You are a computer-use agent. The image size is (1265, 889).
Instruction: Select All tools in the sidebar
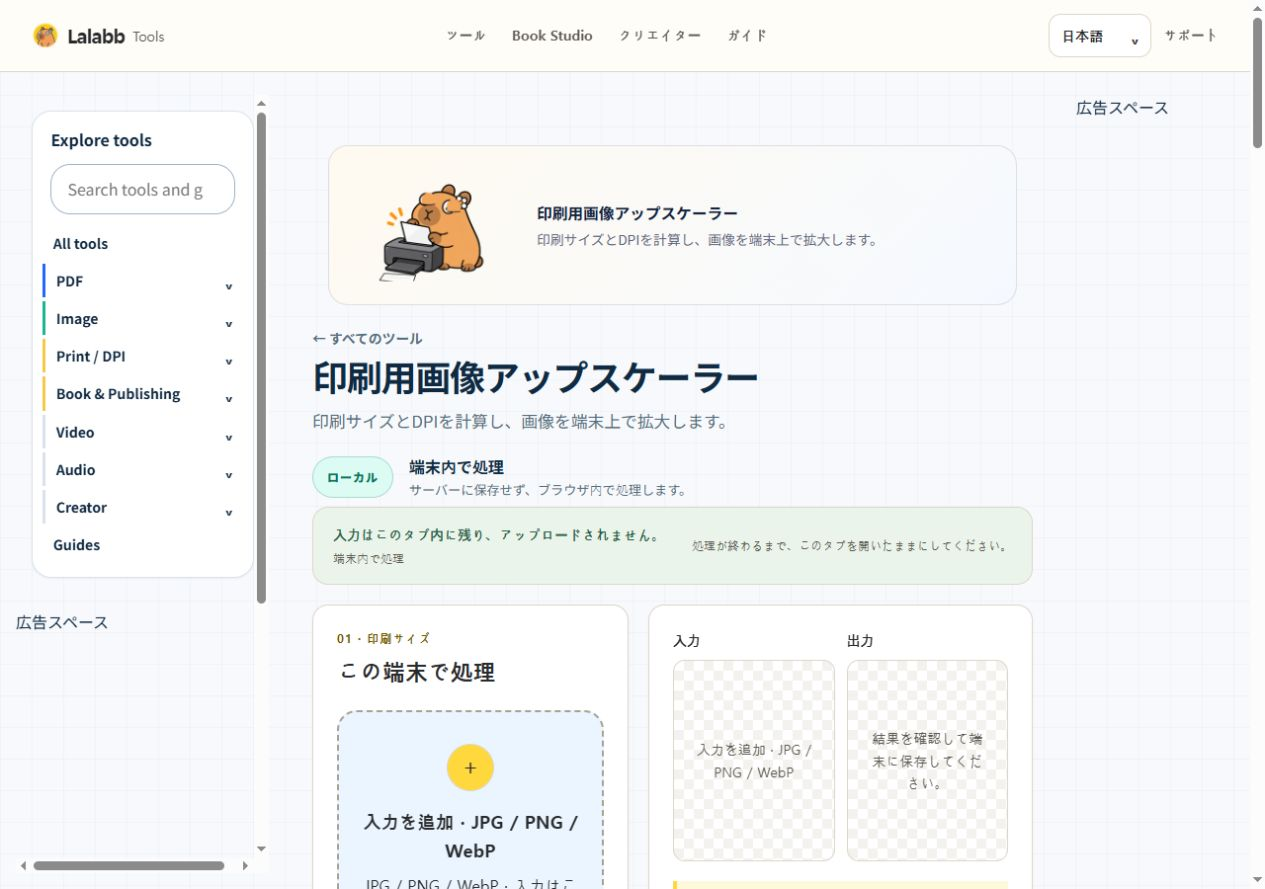tap(80, 244)
